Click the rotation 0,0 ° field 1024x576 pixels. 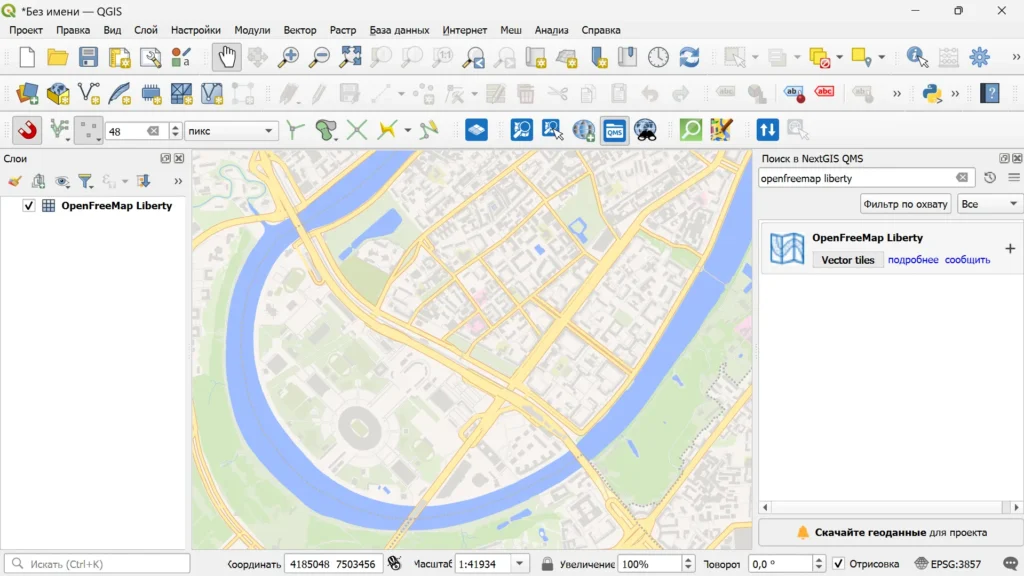[x=779, y=564]
